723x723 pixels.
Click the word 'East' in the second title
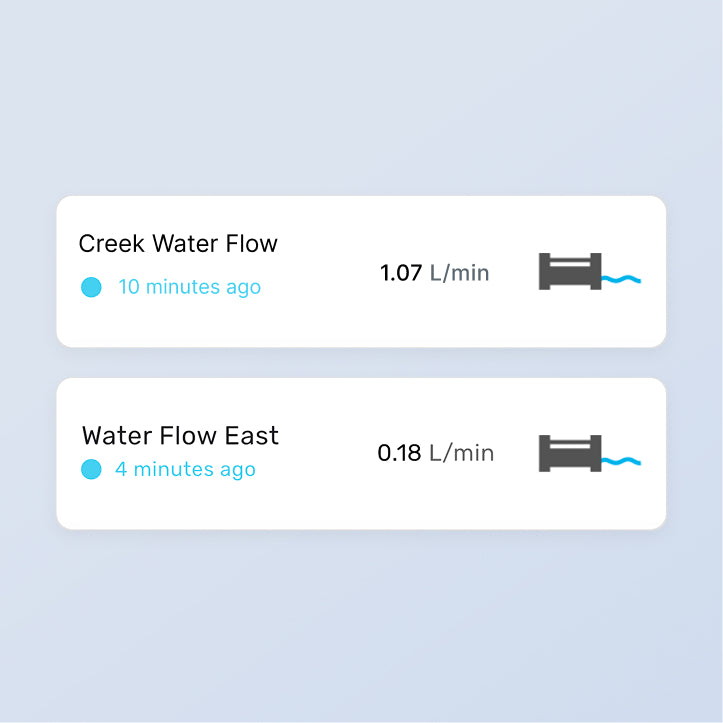253,436
